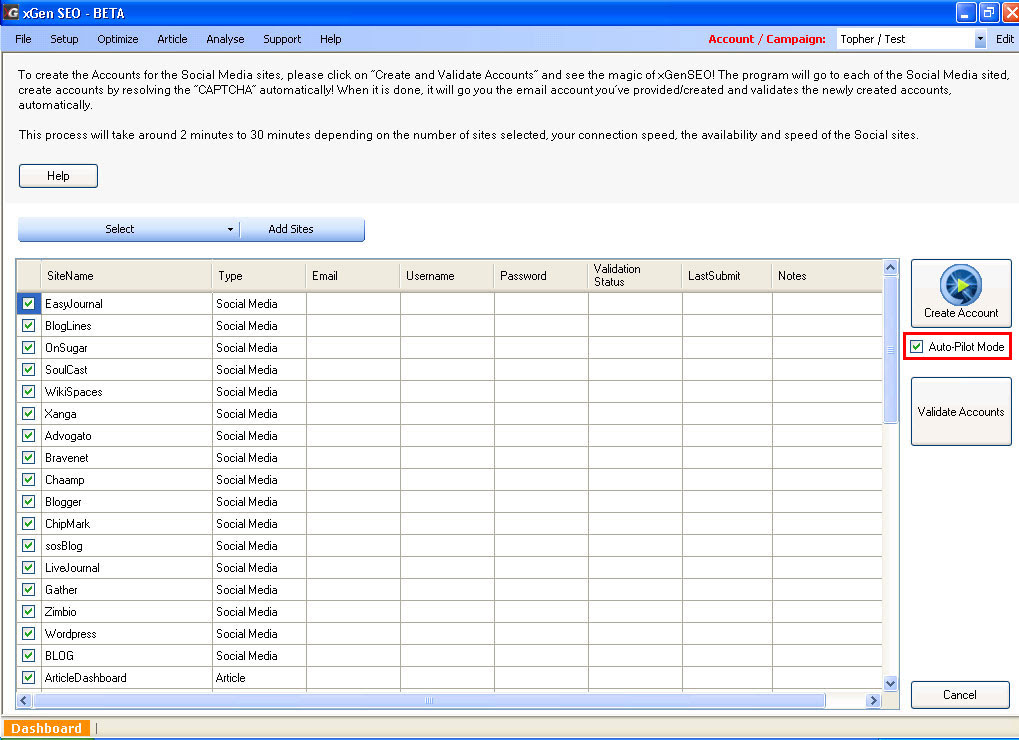1019x740 pixels.
Task: Minimize the xGen SEO window
Action: (x=965, y=12)
